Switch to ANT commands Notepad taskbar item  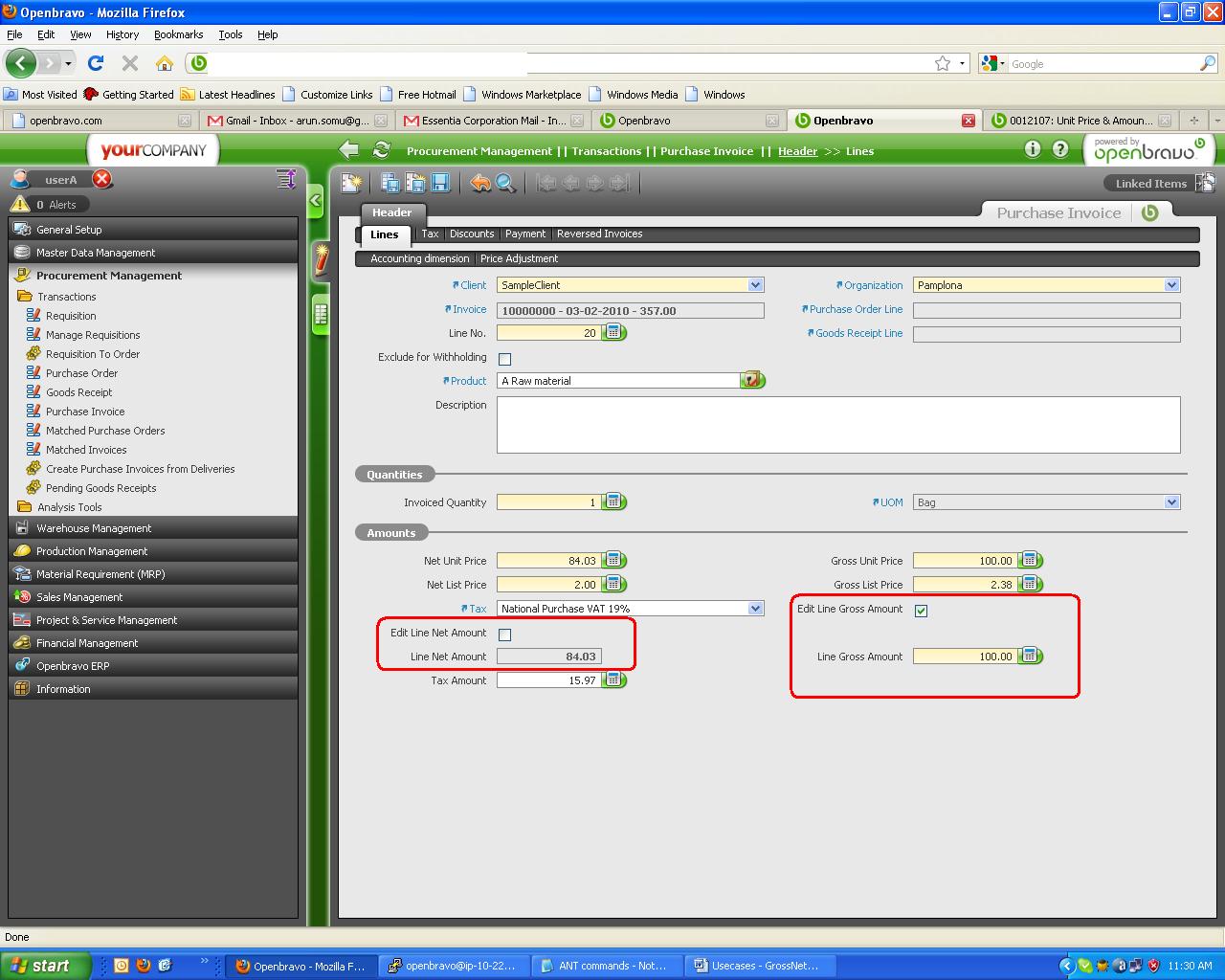(x=607, y=966)
